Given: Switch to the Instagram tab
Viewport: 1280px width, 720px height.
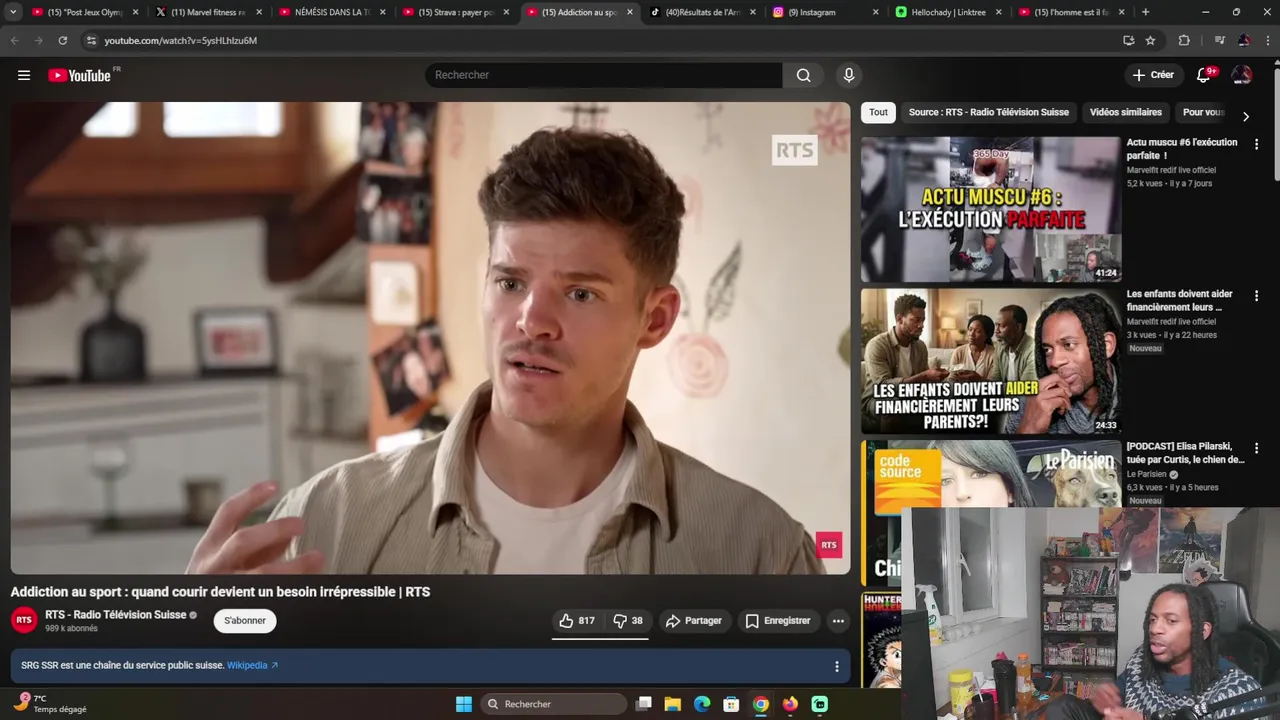Looking at the screenshot, I should 826,12.
